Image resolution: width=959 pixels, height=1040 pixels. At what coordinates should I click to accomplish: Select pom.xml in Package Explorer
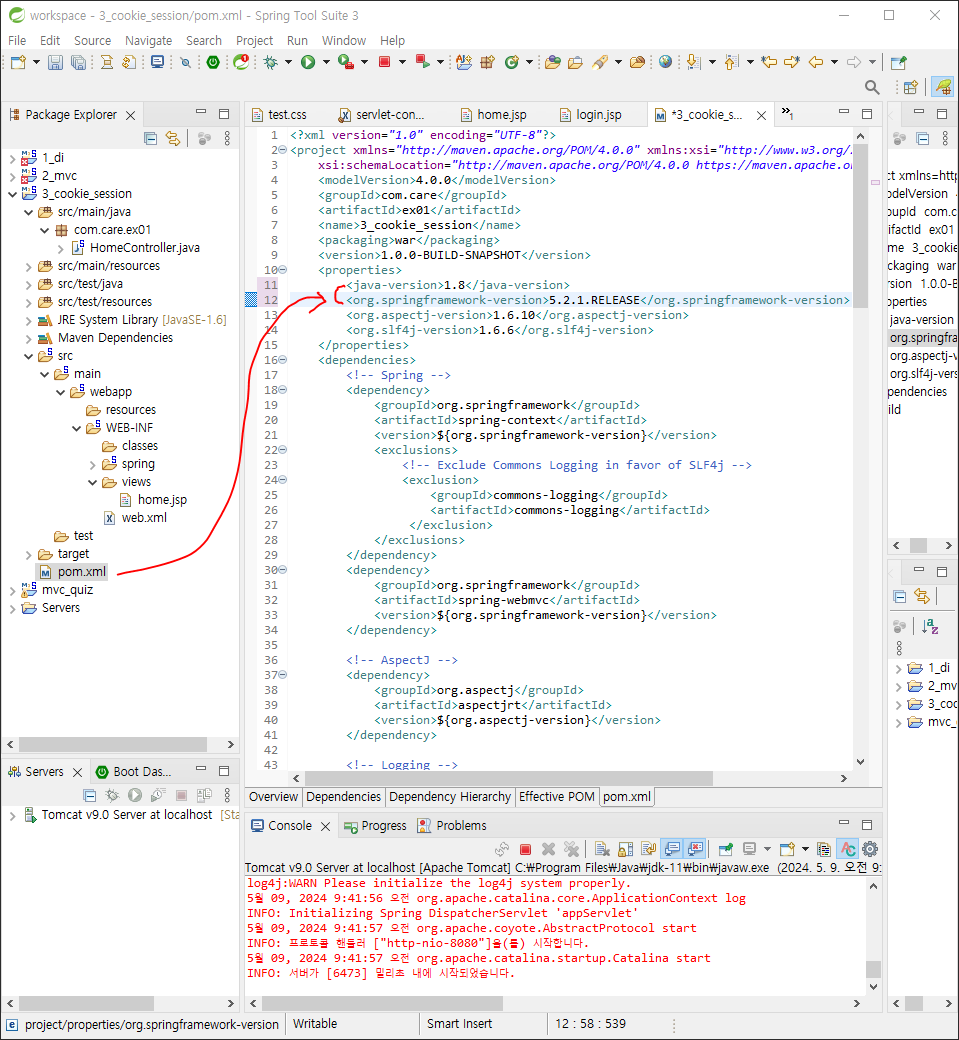click(73, 572)
